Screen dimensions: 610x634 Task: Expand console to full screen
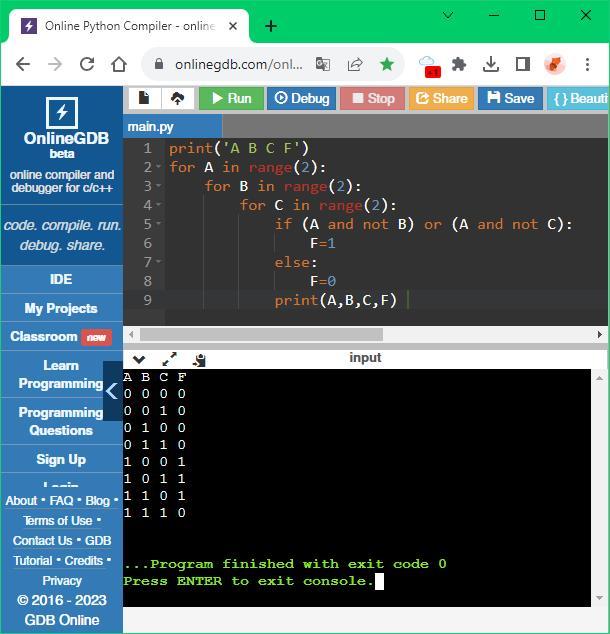(x=169, y=359)
